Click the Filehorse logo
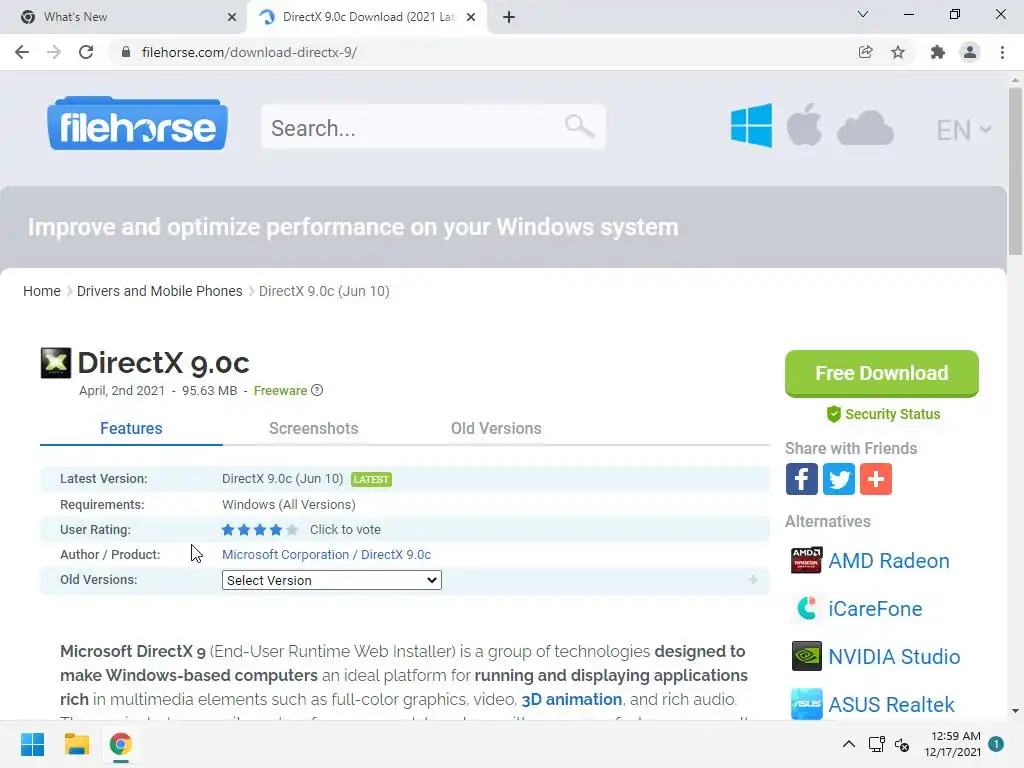1024x768 pixels. pyautogui.click(x=137, y=124)
